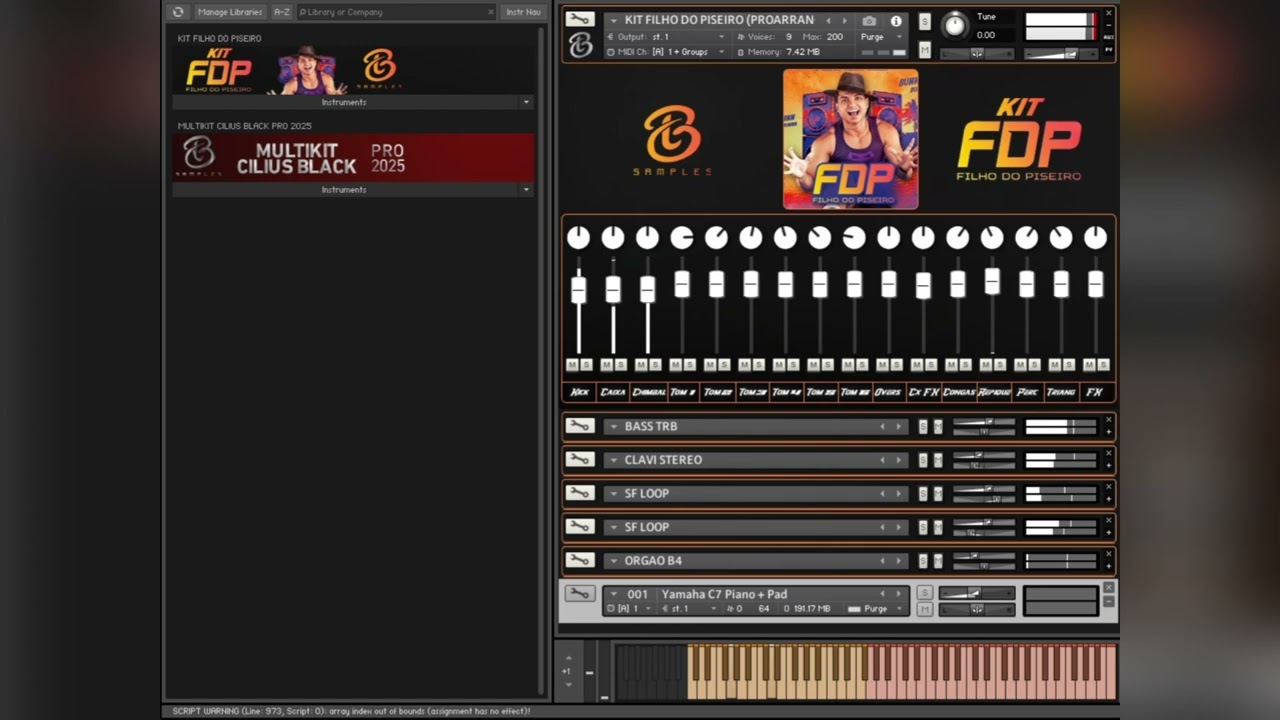Open the BASS TRB instrument name dropdown arrow
The height and width of the screenshot is (720, 1280).
(613, 427)
